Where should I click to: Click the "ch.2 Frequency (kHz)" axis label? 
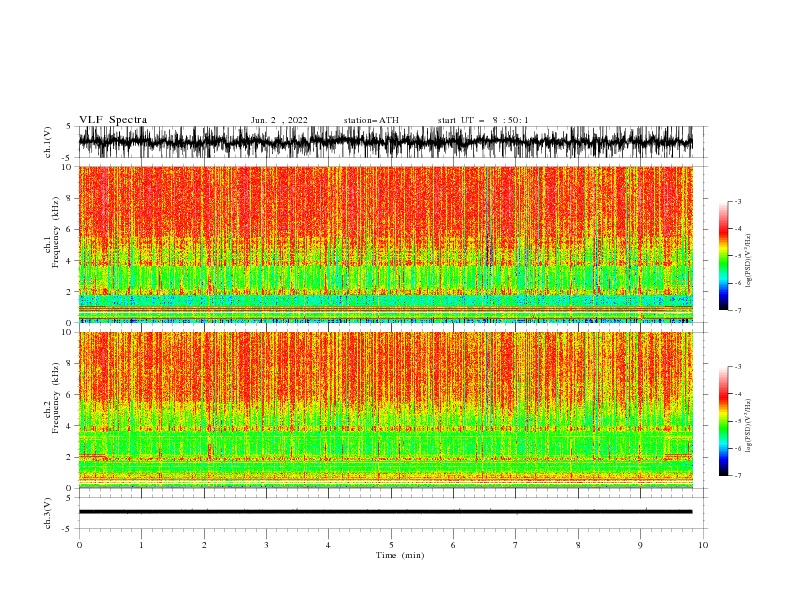pyautogui.click(x=52, y=398)
